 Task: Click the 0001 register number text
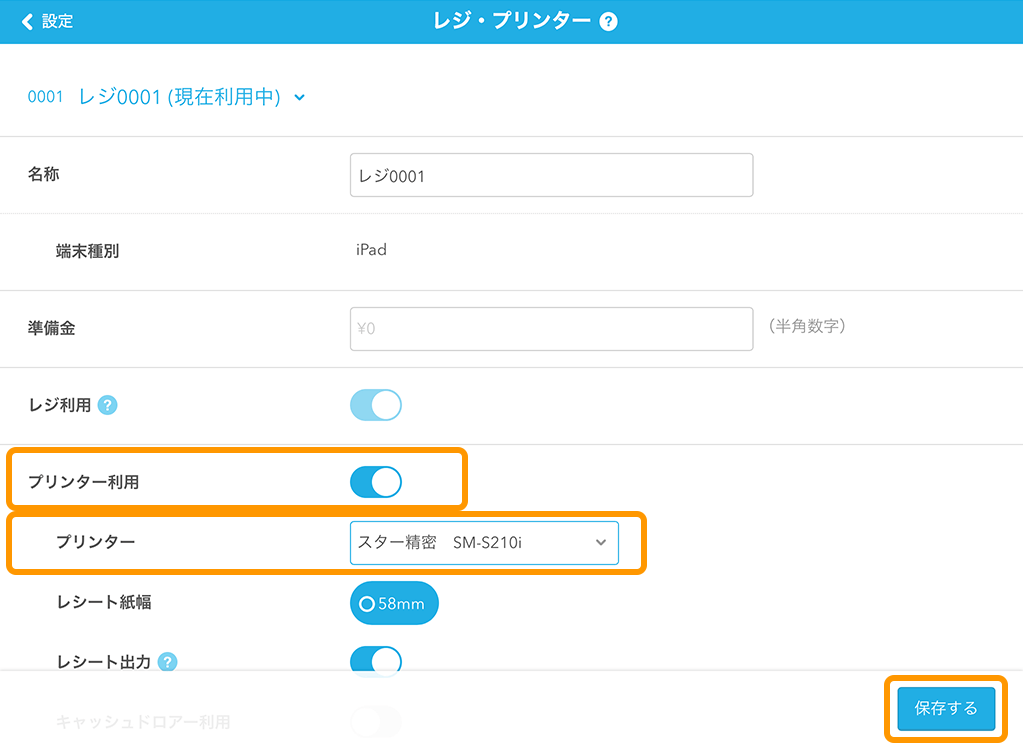point(45,97)
